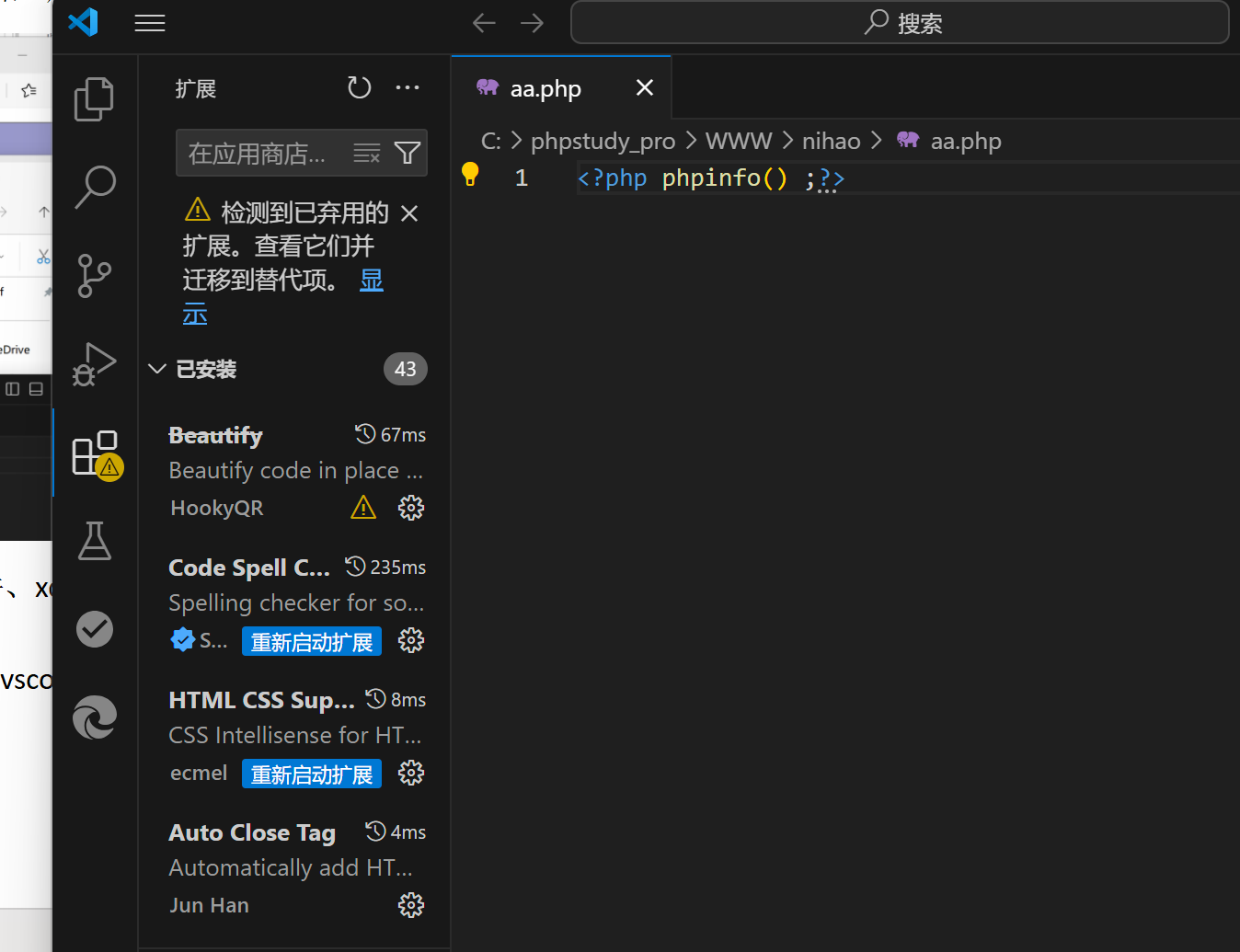The image size is (1240, 952).
Task: Click the 显示 link in deprecation notice
Action: pos(371,280)
